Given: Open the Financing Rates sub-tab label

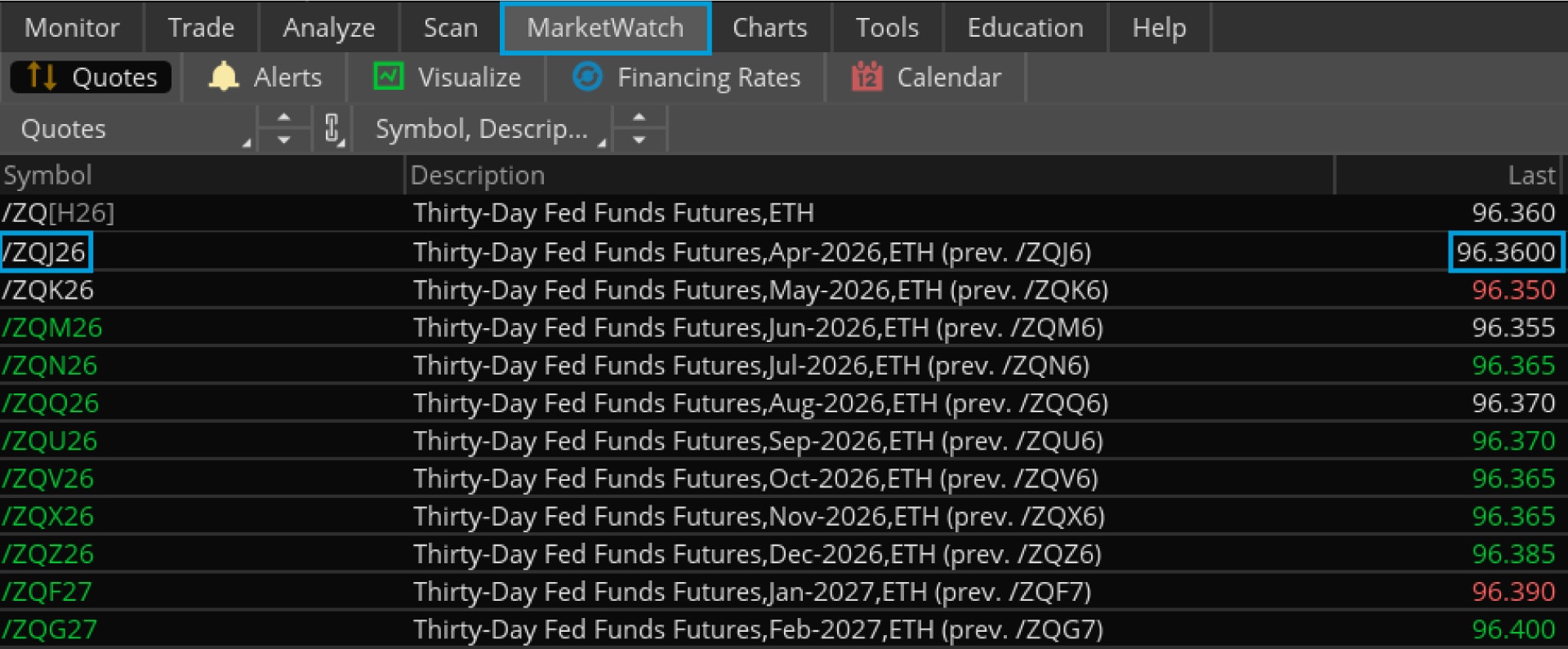Looking at the screenshot, I should [709, 78].
